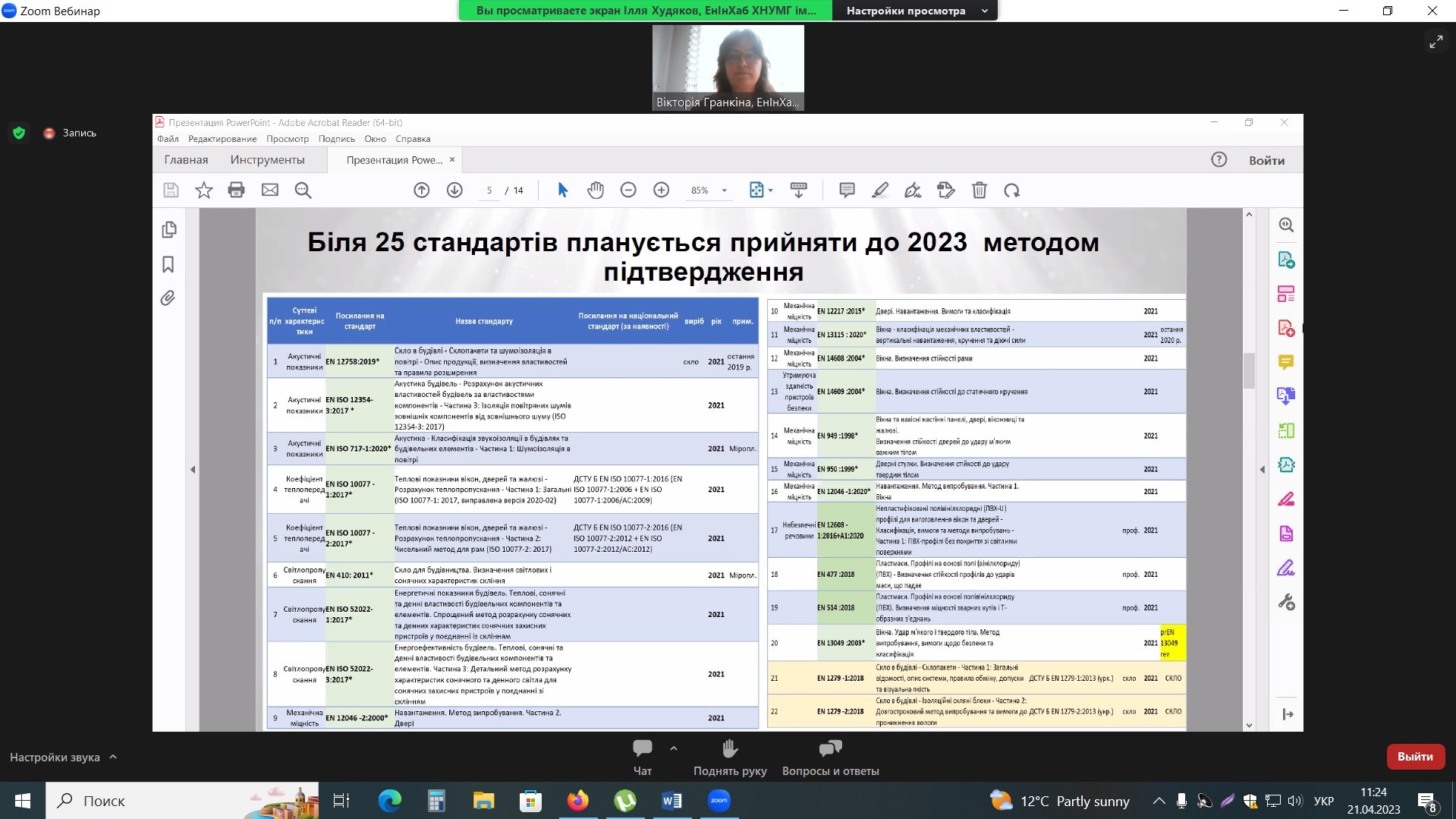Click the print icon in Acrobat toolbar

click(x=236, y=191)
